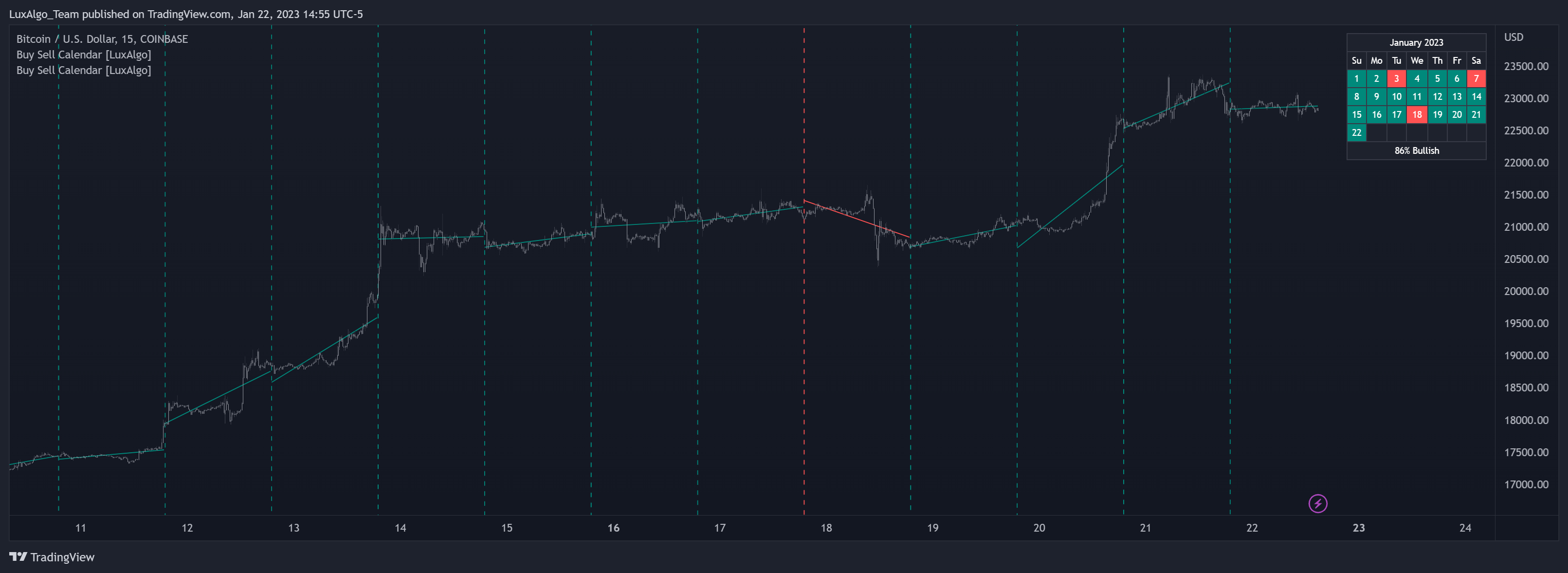Click green calendar day 17 in the calendar table
1568x573 pixels.
pyautogui.click(x=1396, y=114)
